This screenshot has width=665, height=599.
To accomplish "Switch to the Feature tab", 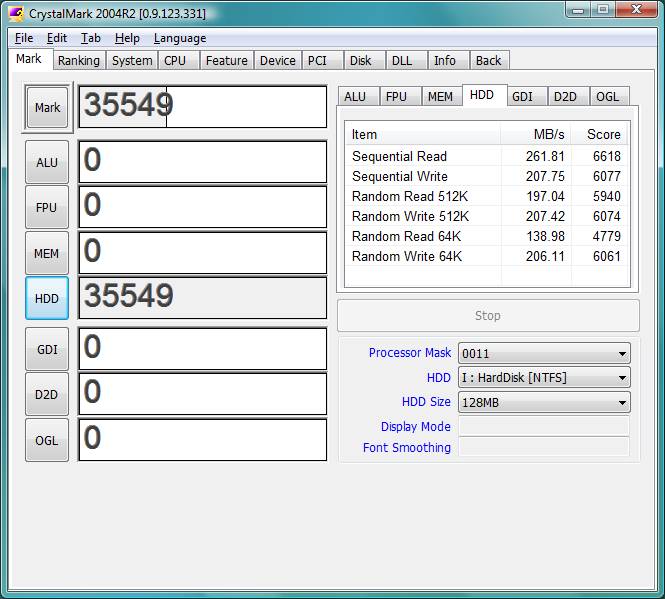I will coord(226,61).
